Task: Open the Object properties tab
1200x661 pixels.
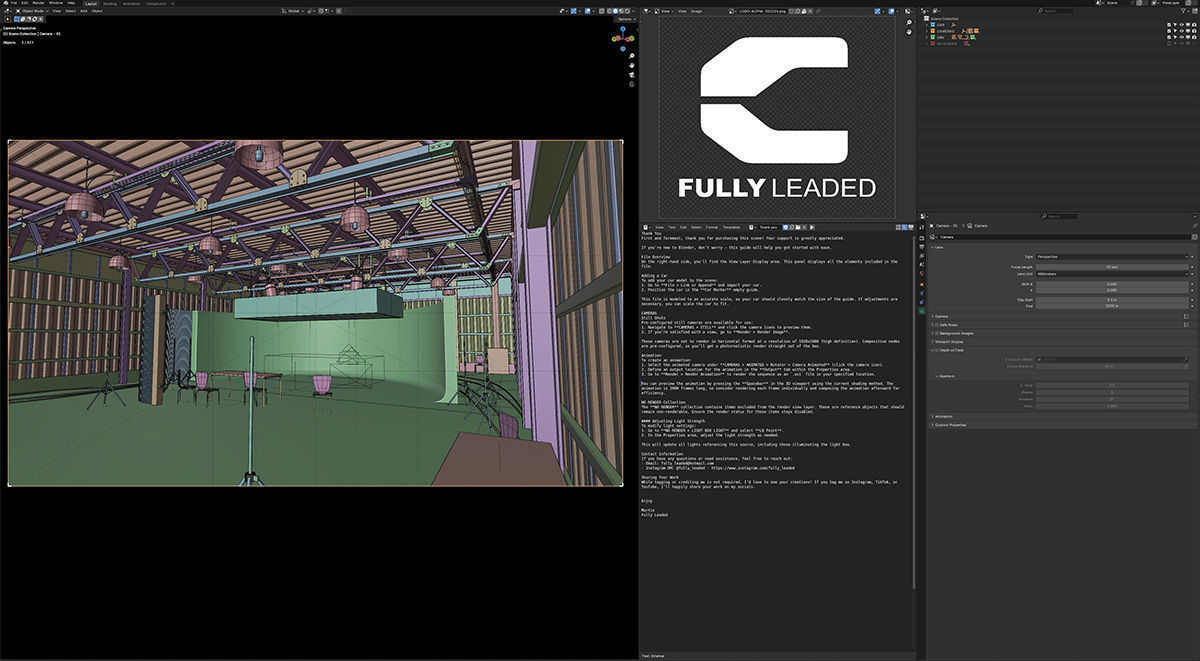Action: [922, 284]
